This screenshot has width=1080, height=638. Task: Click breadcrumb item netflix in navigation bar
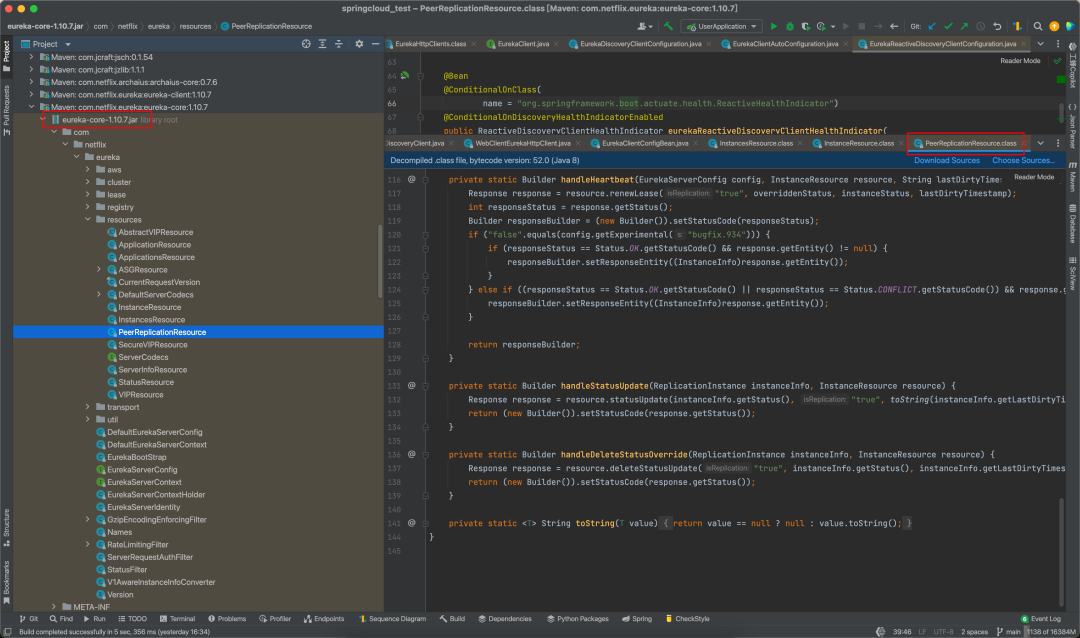[x=127, y=26]
